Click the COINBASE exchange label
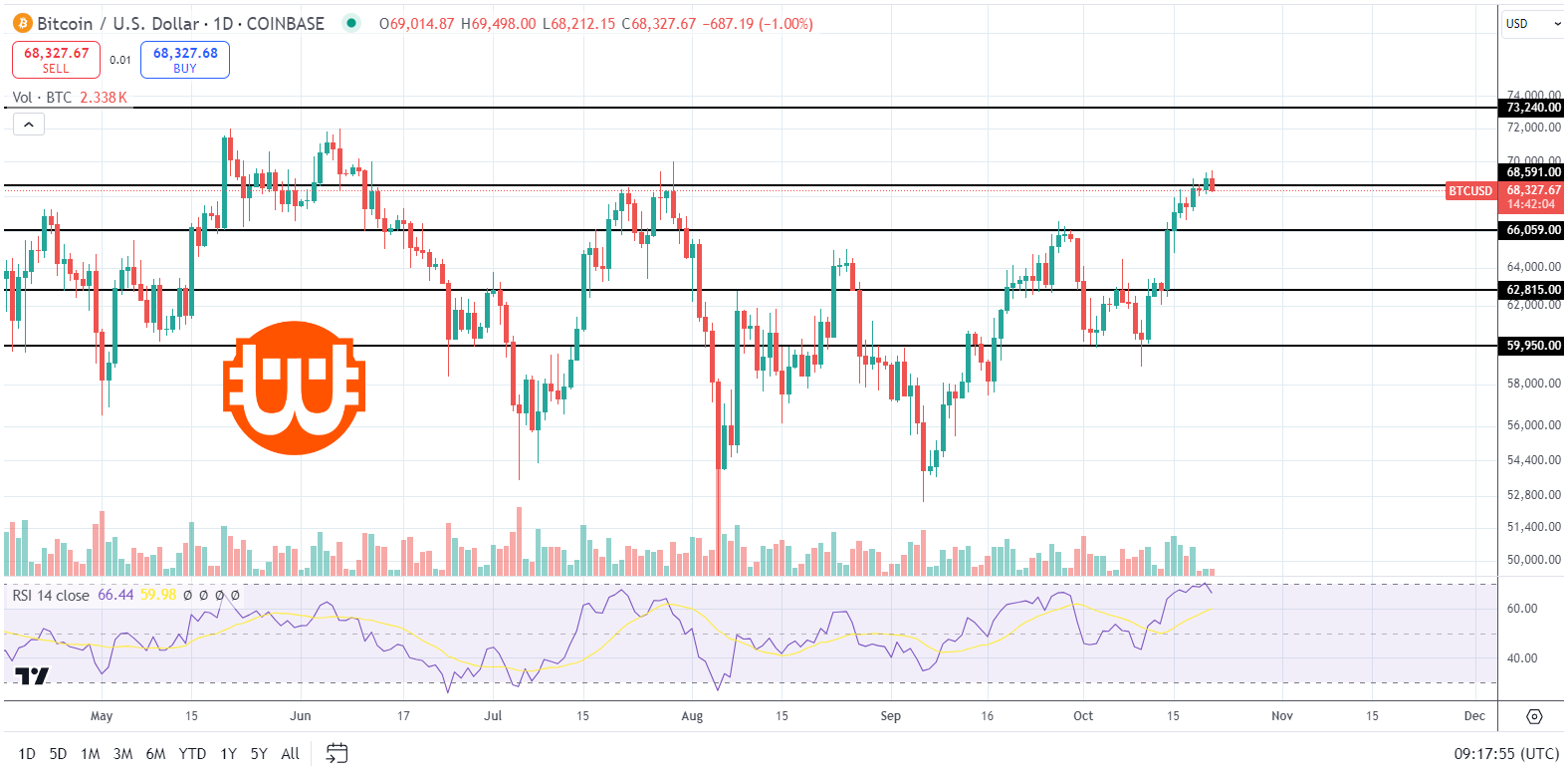 pyautogui.click(x=286, y=23)
